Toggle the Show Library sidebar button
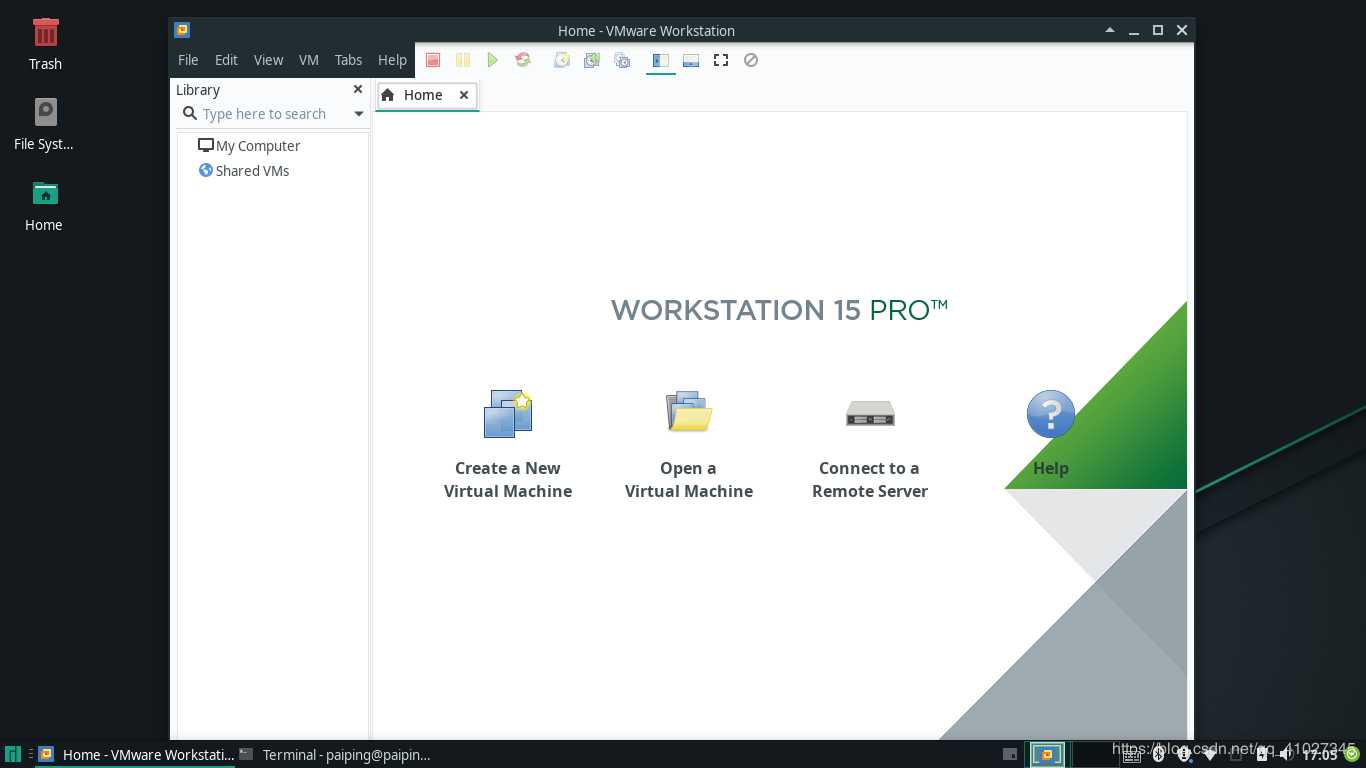 pos(660,60)
